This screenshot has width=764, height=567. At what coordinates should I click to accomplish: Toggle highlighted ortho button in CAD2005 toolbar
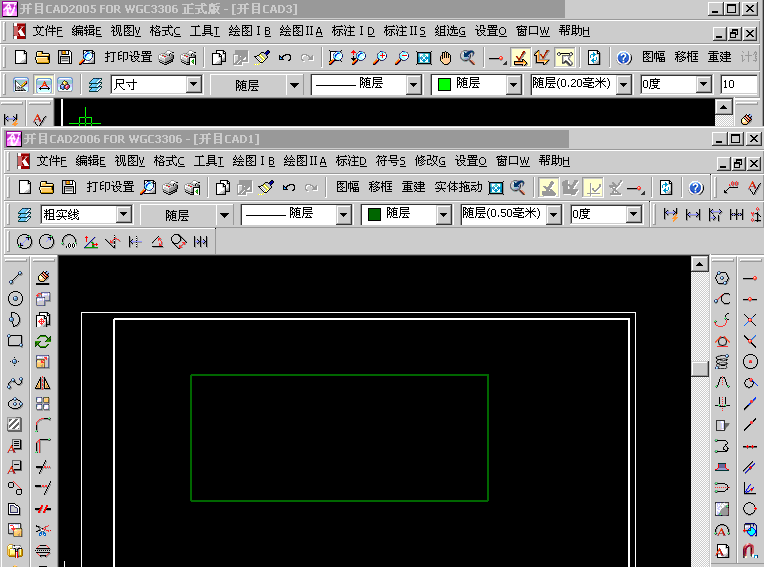coord(520,58)
